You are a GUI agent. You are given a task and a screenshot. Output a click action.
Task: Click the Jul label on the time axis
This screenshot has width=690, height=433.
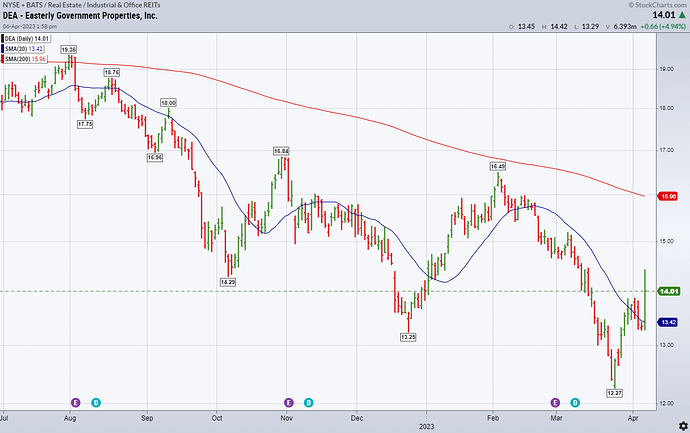[x=4, y=418]
